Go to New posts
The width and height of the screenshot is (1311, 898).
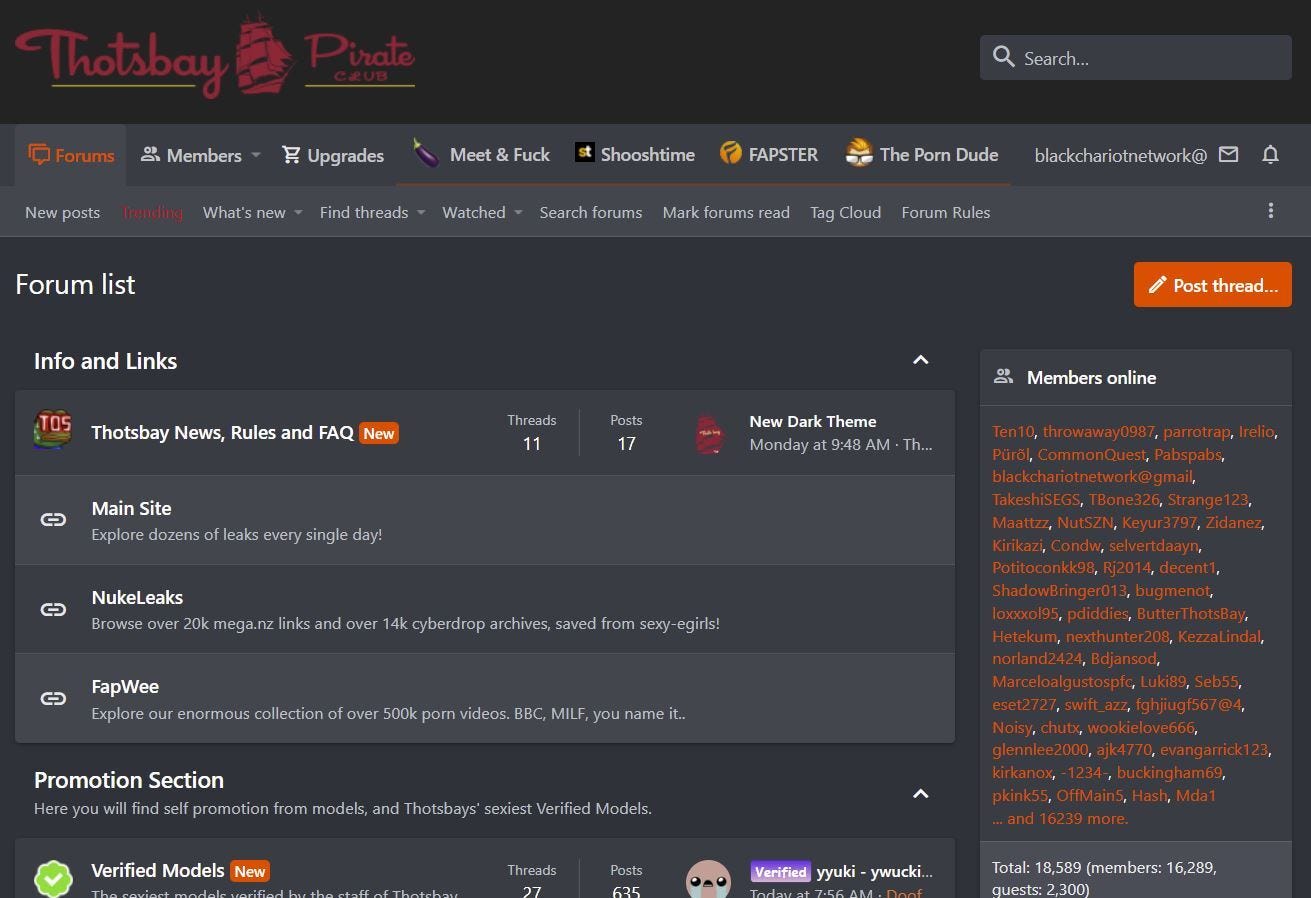[x=62, y=212]
